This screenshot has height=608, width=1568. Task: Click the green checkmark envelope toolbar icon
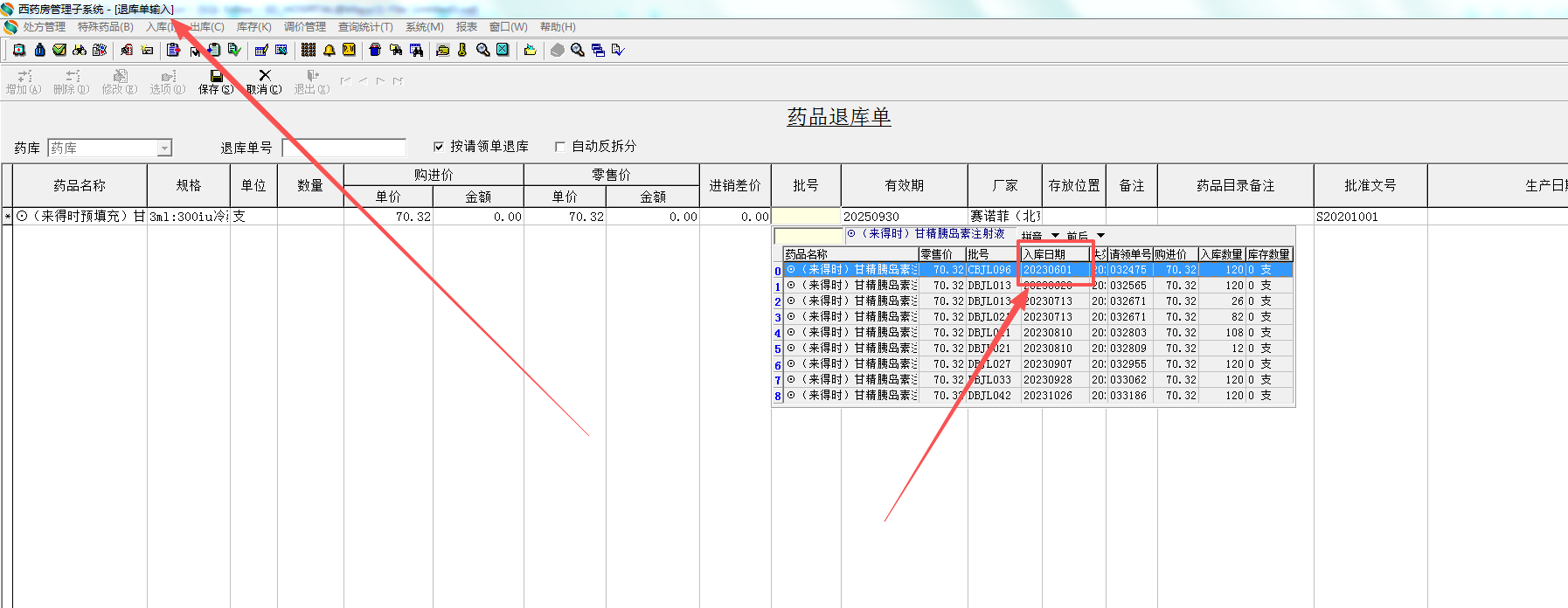click(59, 50)
